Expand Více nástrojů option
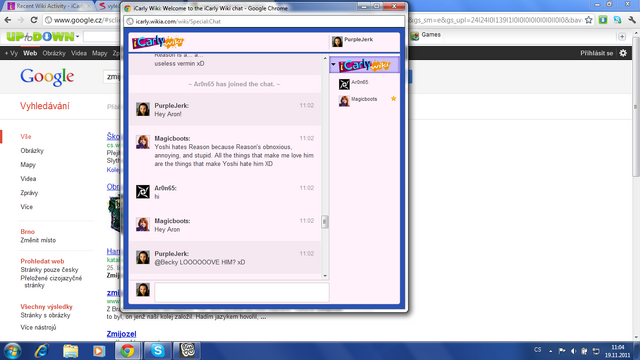This screenshot has height=360, width=640. point(38,328)
